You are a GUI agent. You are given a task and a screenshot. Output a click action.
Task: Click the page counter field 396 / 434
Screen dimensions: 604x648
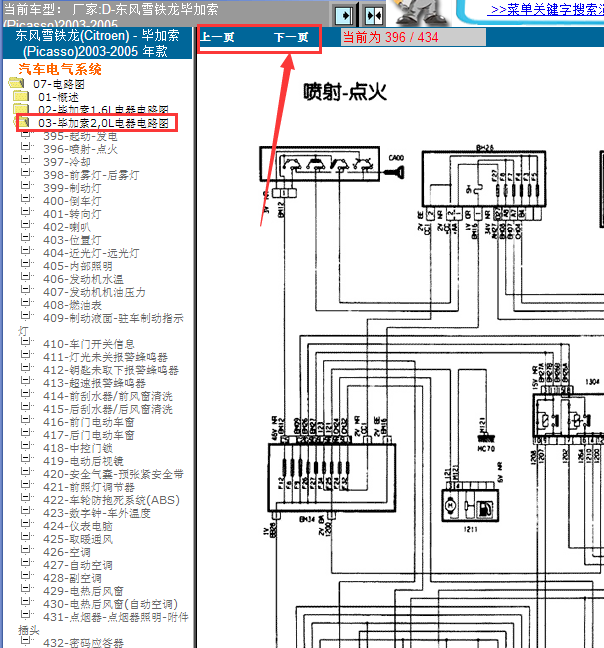[x=413, y=37]
